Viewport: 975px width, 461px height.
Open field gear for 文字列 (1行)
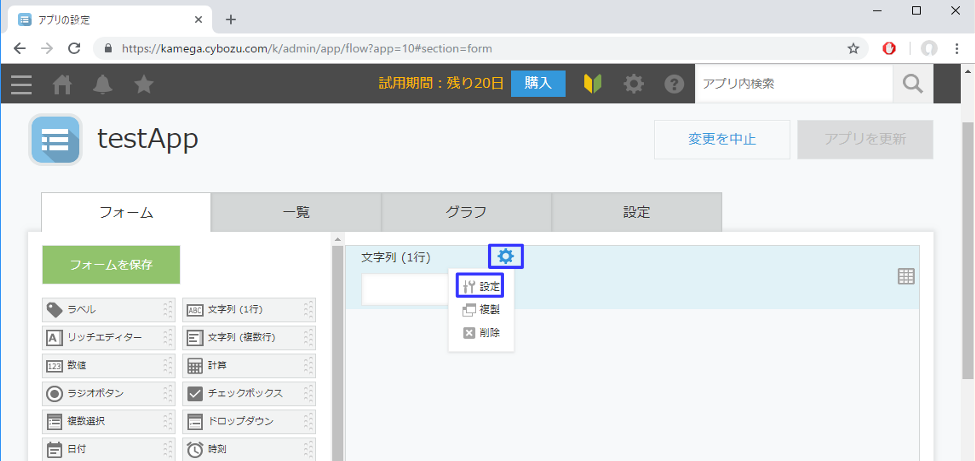(x=506, y=256)
